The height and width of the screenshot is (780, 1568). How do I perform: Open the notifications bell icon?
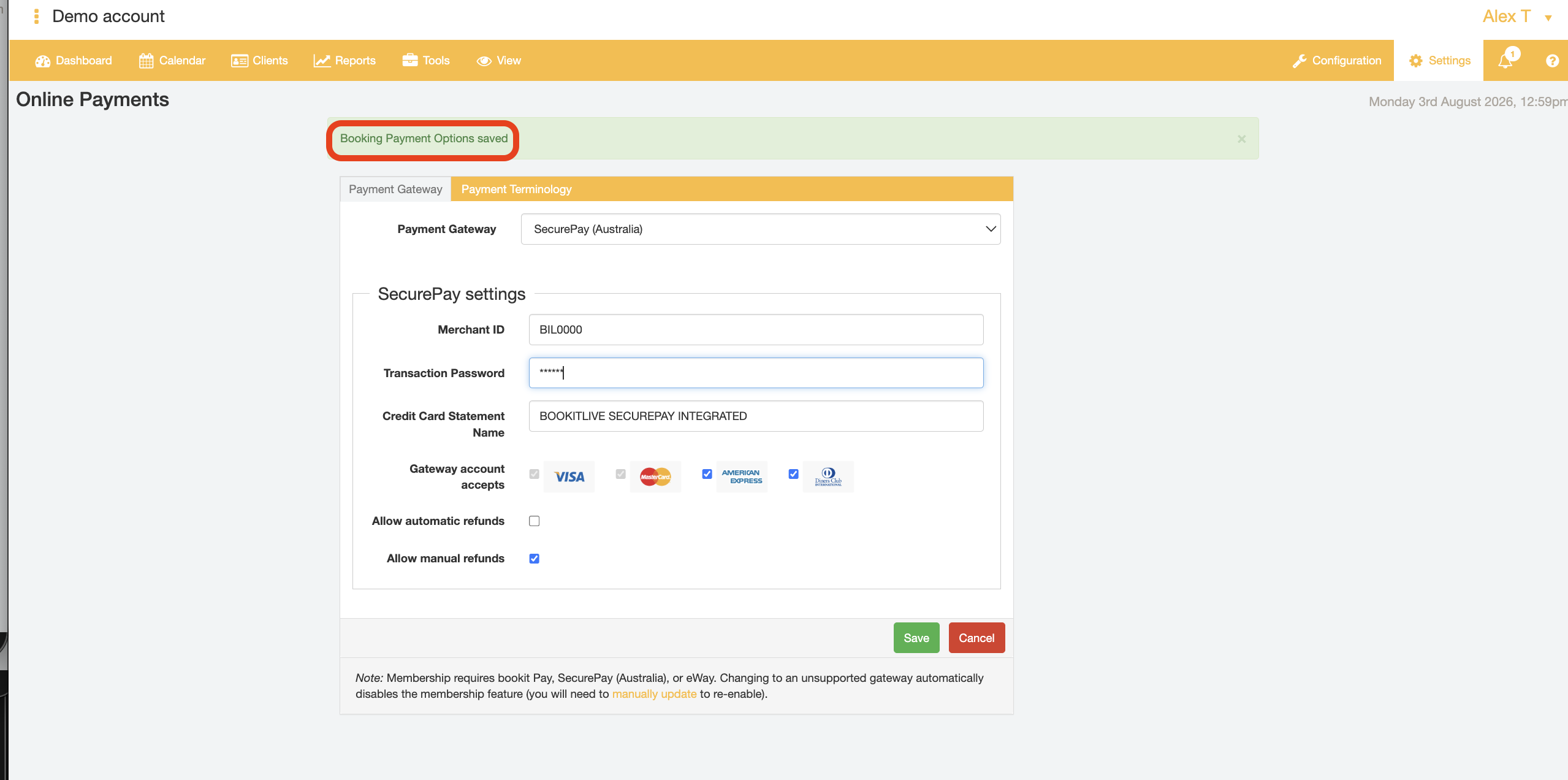click(1505, 61)
